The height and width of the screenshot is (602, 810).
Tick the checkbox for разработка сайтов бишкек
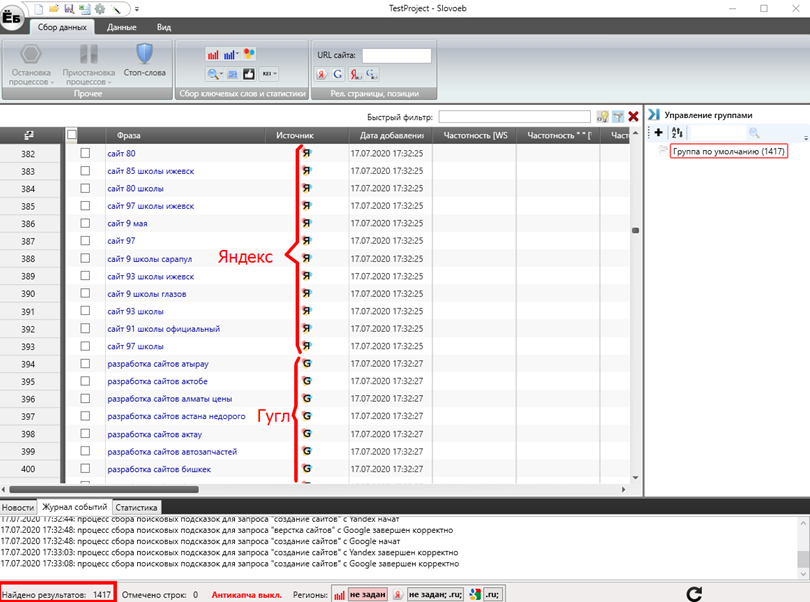(85, 469)
